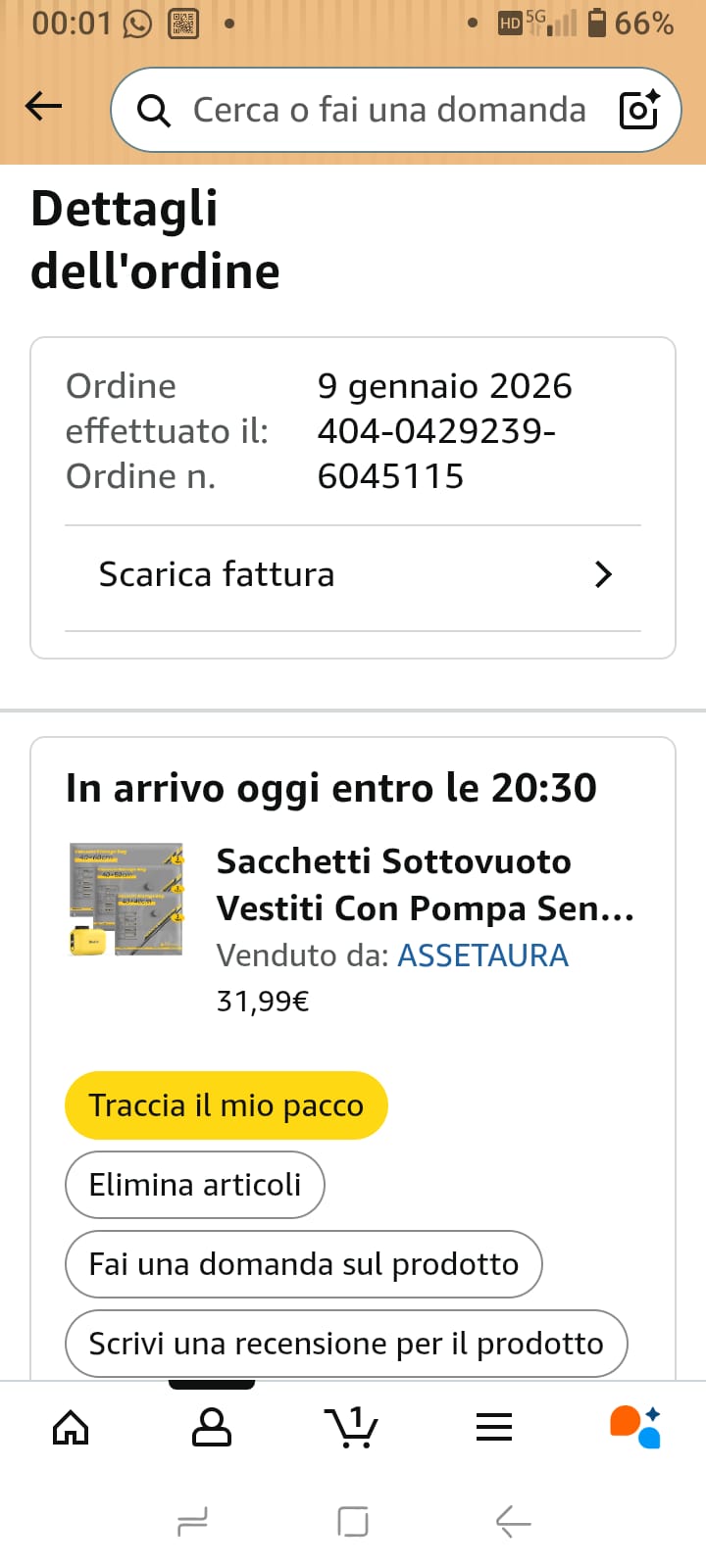The height and width of the screenshot is (1568, 706).
Task: Tap the Android recent apps button
Action: point(192,1522)
